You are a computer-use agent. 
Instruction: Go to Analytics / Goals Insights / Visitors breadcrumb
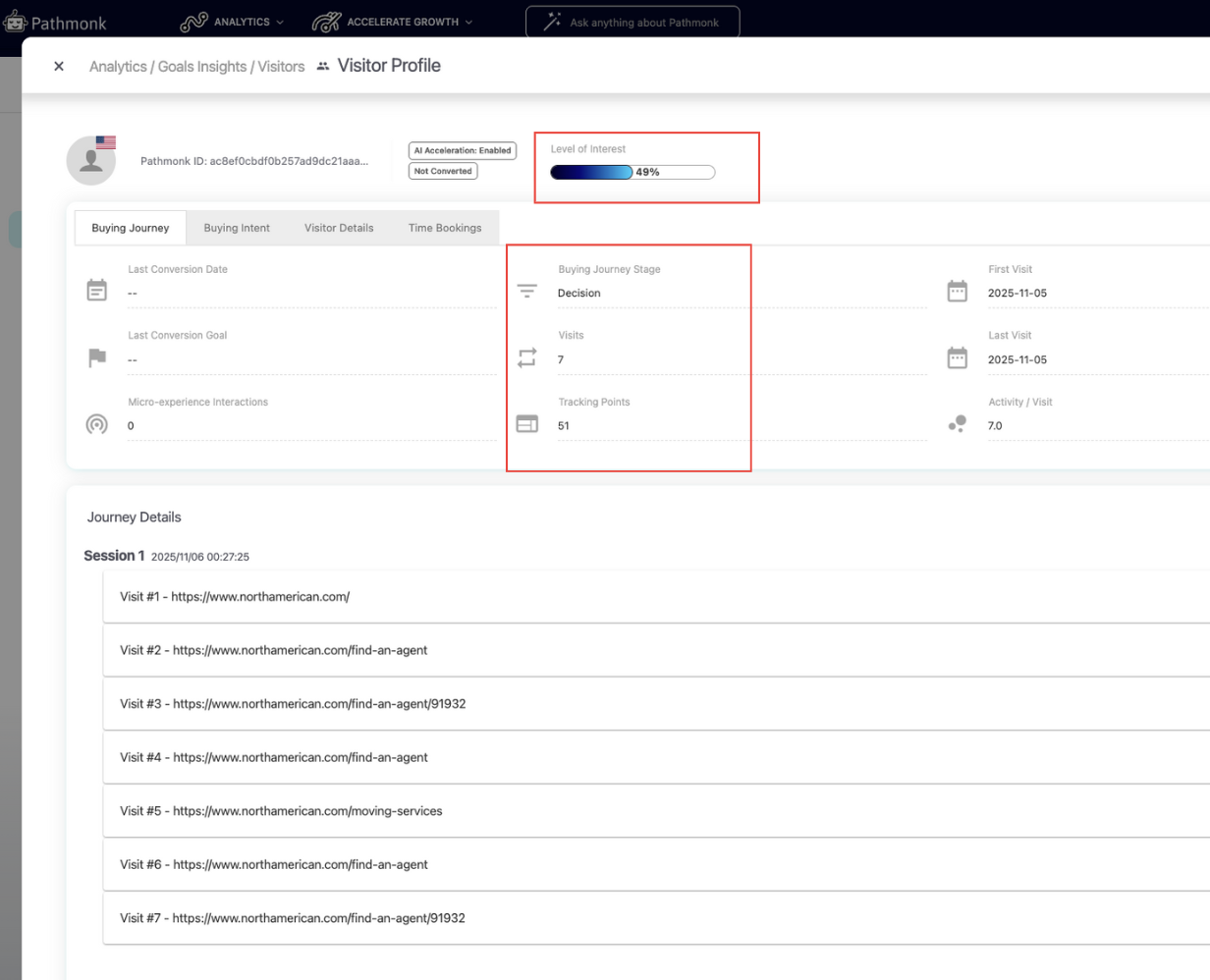[196, 67]
